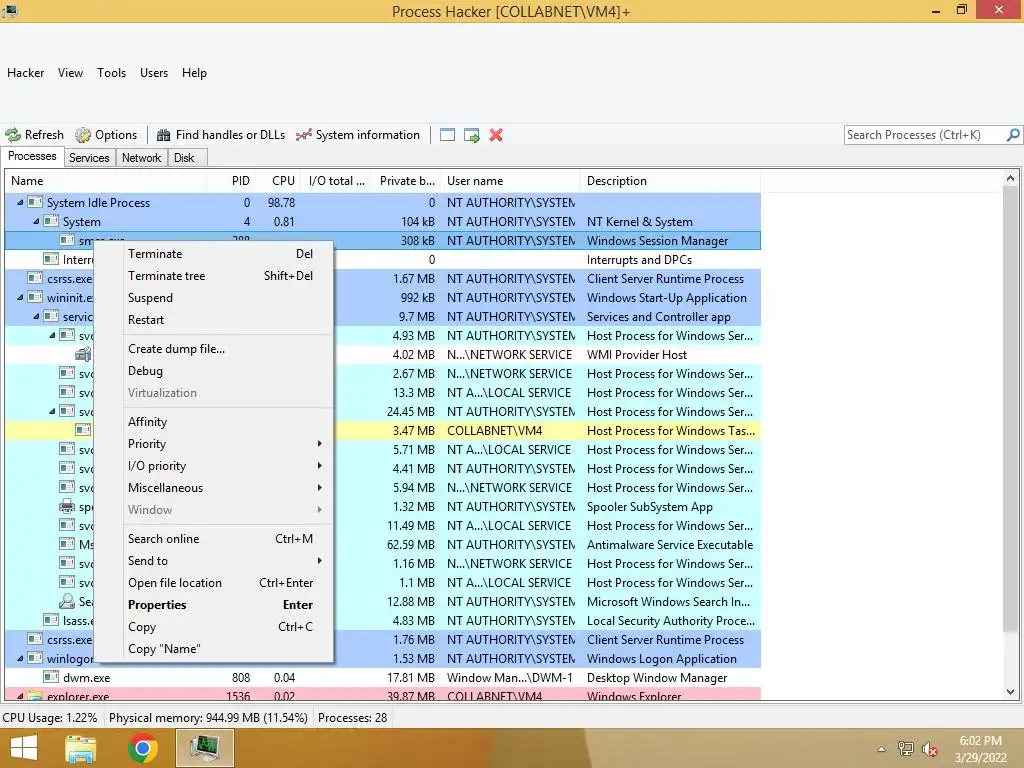The height and width of the screenshot is (768, 1024).
Task: Click the System Idle Process icon
Action: pos(35,202)
